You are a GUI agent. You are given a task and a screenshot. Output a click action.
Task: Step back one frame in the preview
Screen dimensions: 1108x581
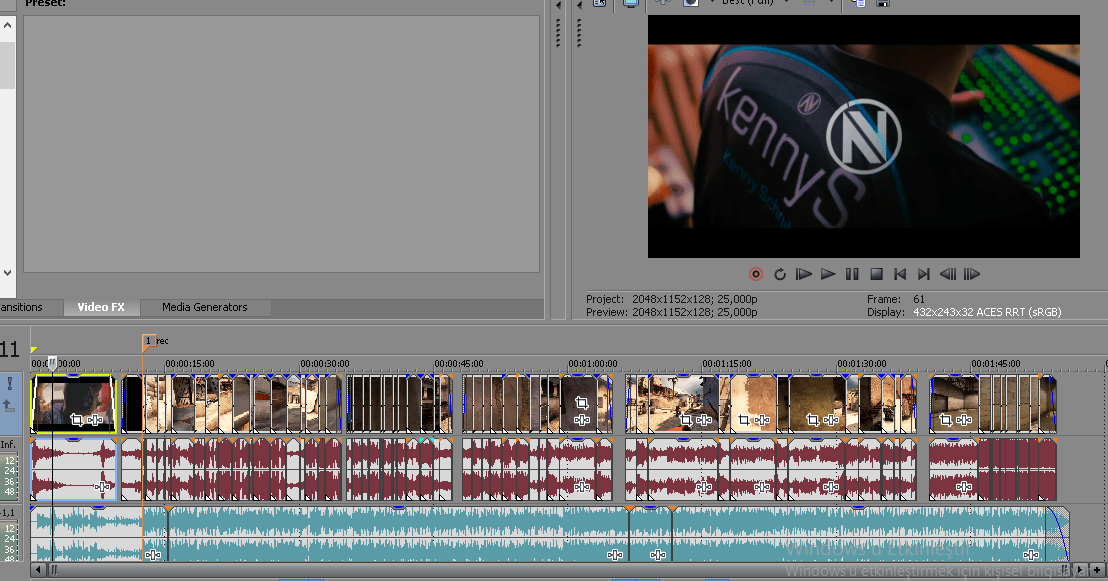pyautogui.click(x=948, y=274)
